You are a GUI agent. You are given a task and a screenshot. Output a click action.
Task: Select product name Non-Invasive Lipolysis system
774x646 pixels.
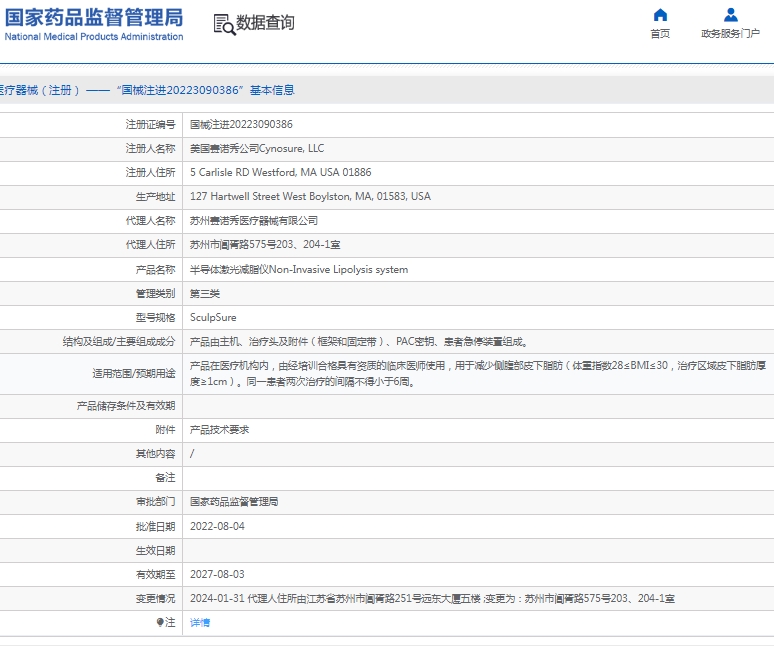tap(299, 269)
